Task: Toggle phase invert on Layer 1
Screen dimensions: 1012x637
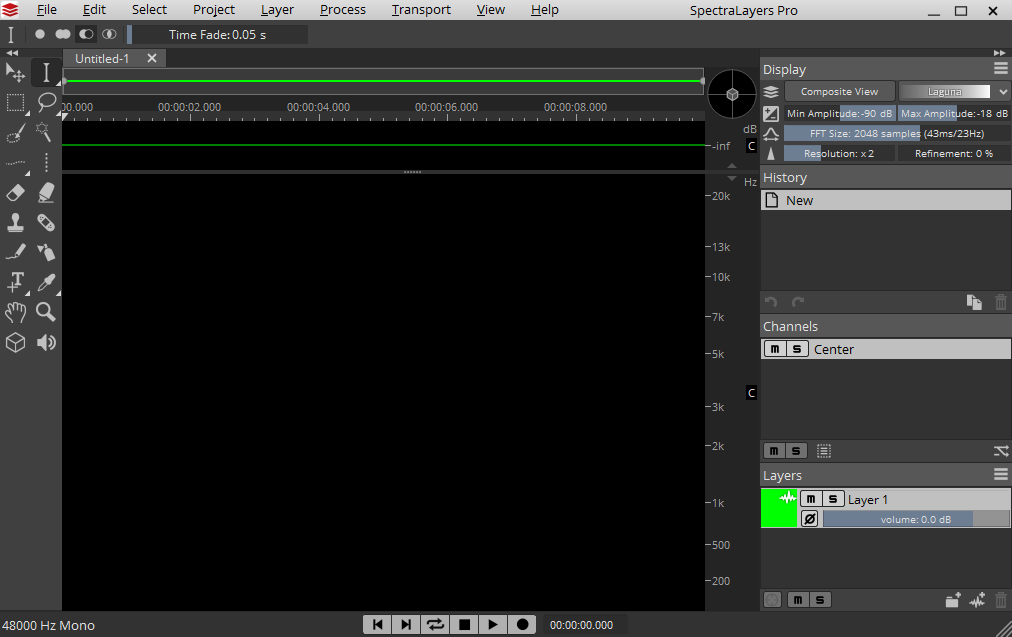Action: (810, 519)
